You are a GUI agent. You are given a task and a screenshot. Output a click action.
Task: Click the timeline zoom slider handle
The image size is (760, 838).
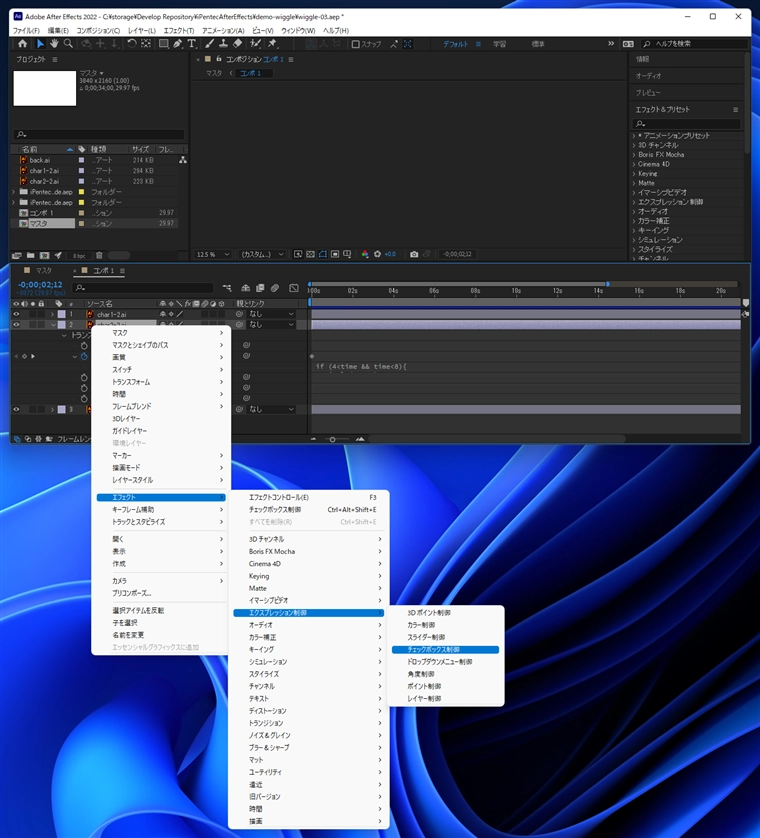click(x=332, y=439)
